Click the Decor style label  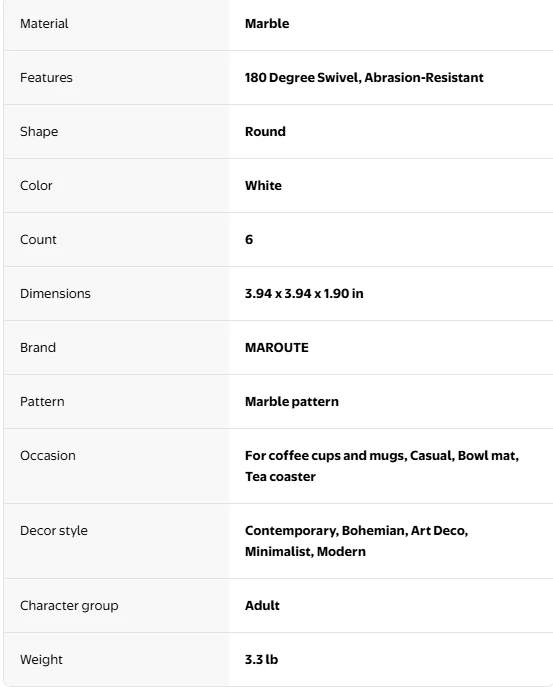tap(54, 531)
